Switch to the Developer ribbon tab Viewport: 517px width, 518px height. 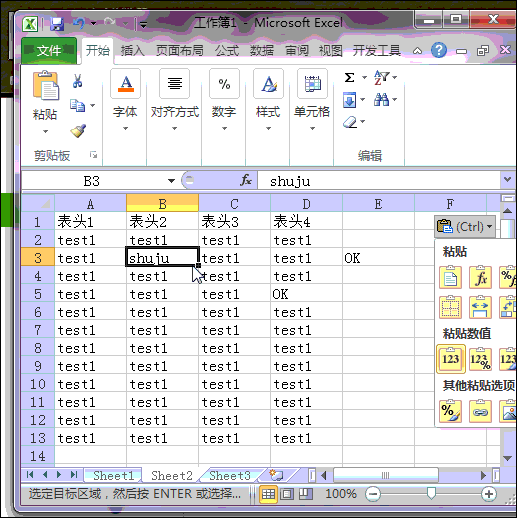coord(376,51)
